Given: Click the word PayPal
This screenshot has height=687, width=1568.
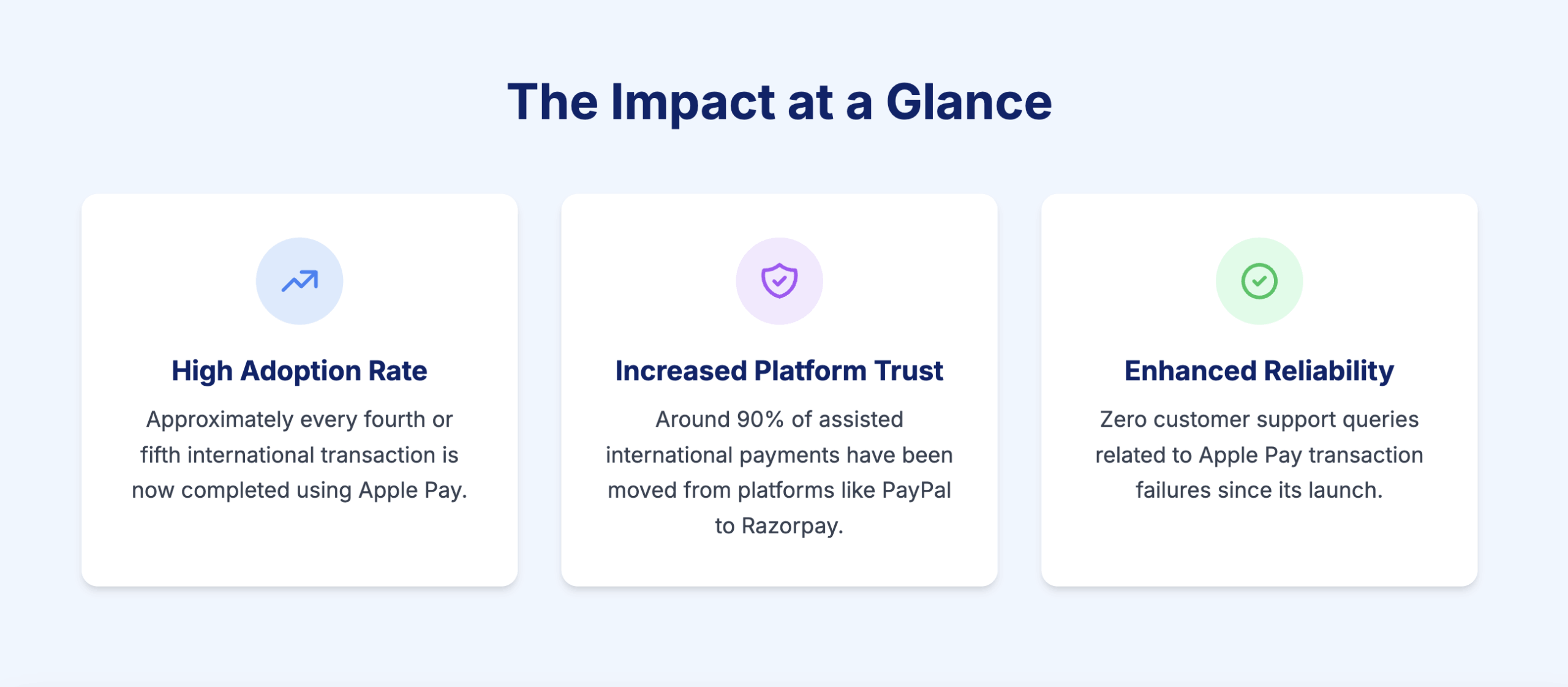Looking at the screenshot, I should pos(916,490).
